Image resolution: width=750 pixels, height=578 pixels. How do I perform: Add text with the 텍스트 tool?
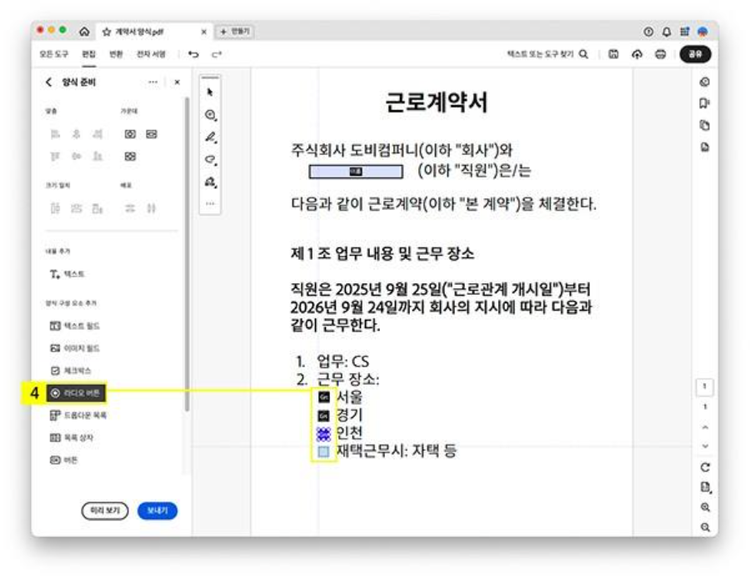67,274
